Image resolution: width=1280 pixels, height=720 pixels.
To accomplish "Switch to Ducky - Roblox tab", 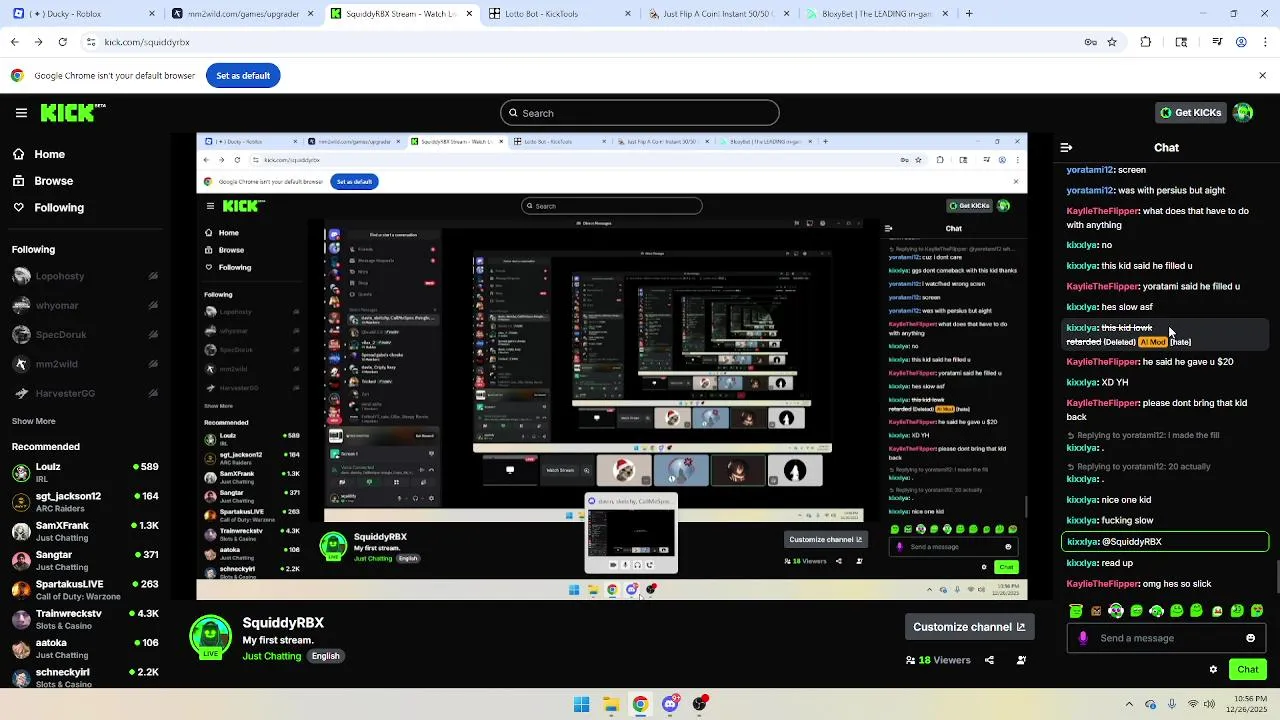I will 86,14.
